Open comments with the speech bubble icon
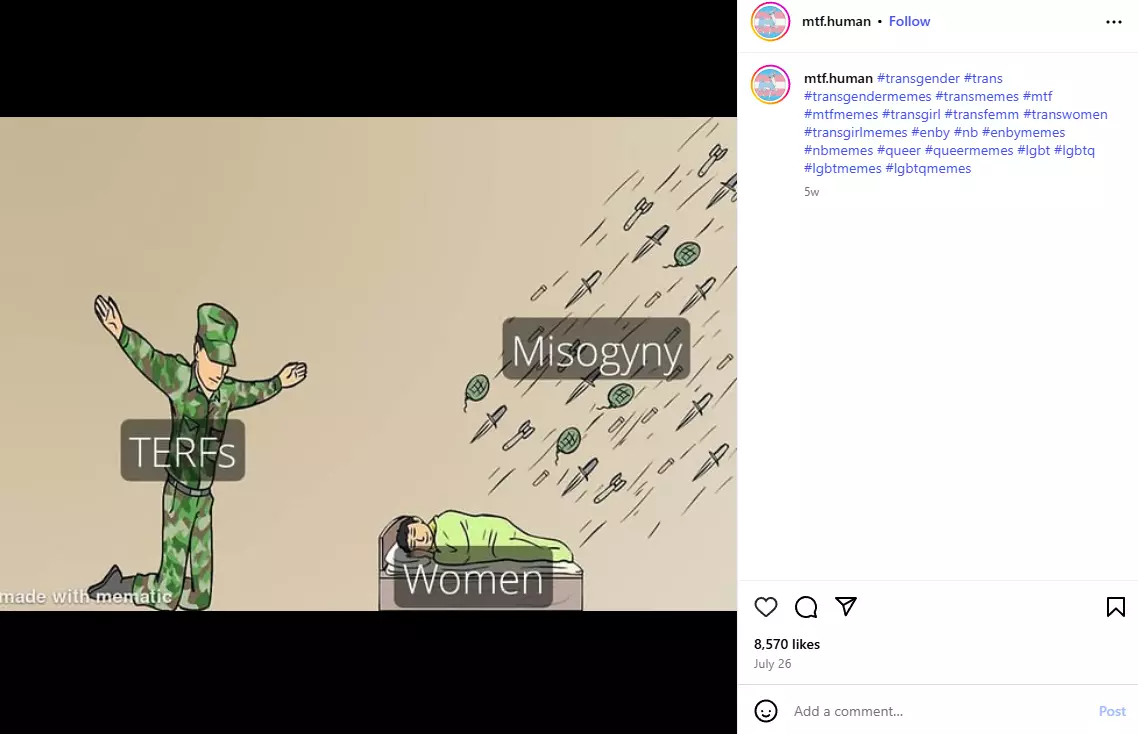Screen dimensions: 1138x734 [x=806, y=607]
